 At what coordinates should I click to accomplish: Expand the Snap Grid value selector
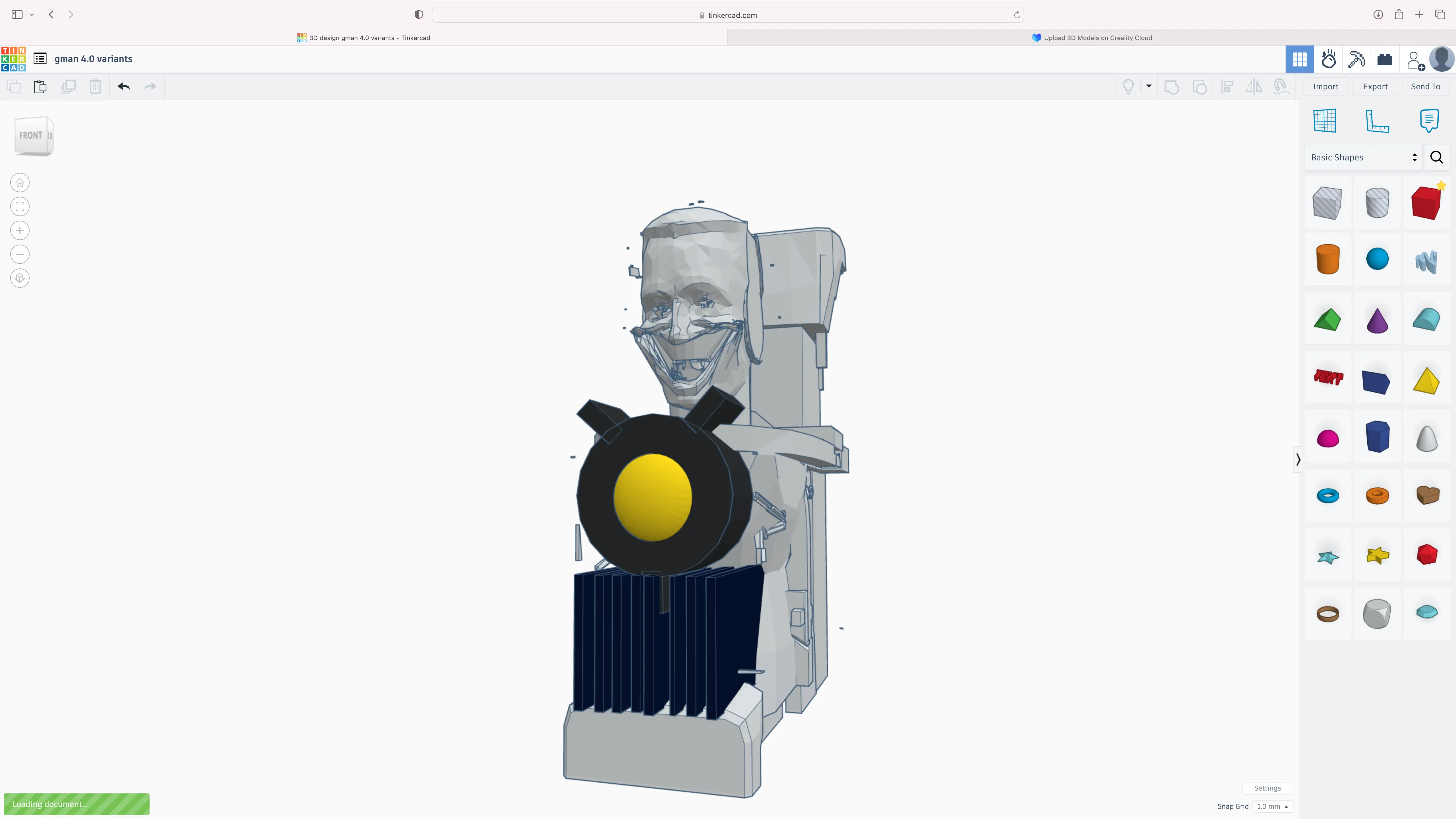(1272, 806)
